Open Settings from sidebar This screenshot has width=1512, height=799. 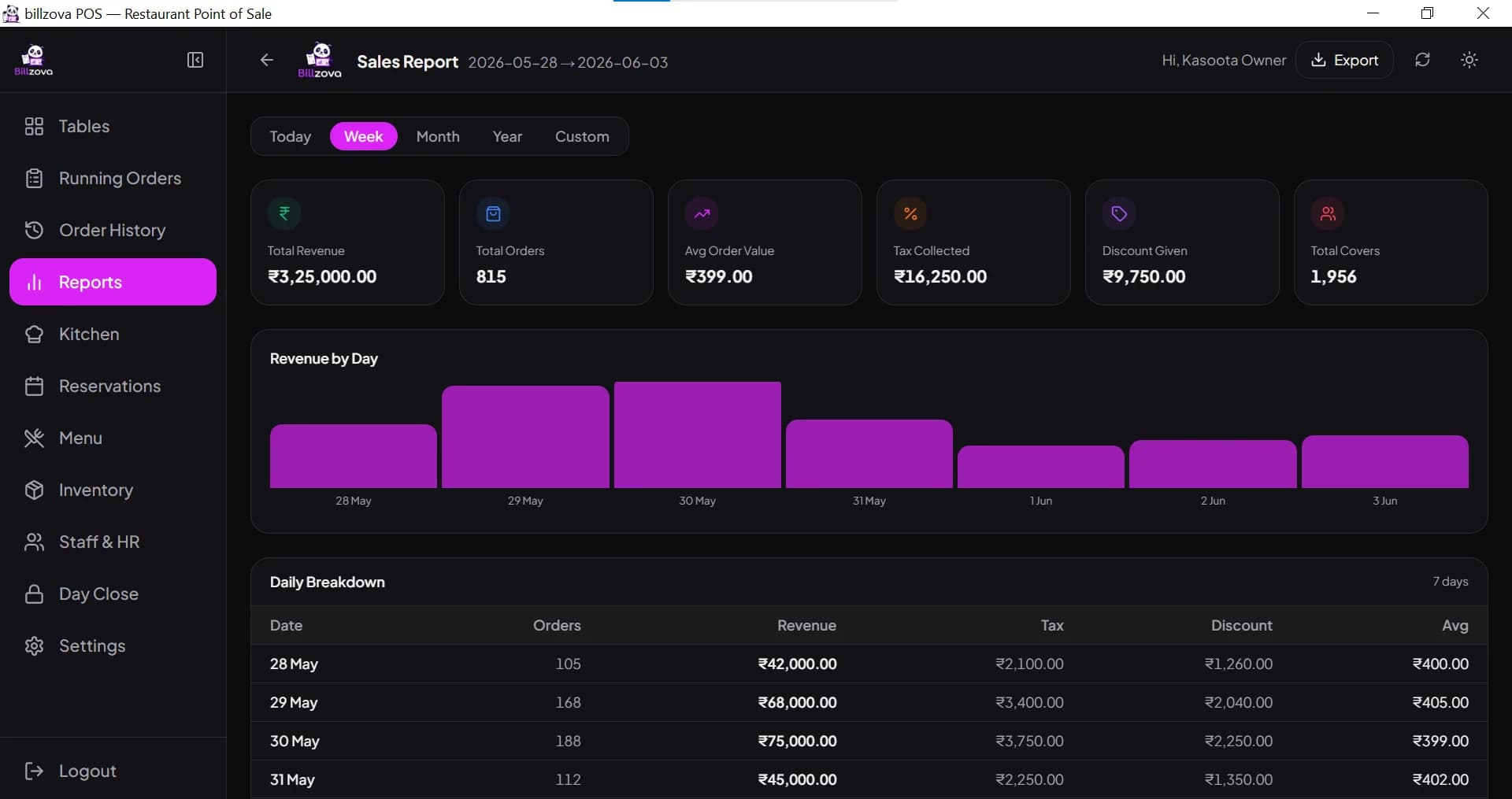(113, 645)
